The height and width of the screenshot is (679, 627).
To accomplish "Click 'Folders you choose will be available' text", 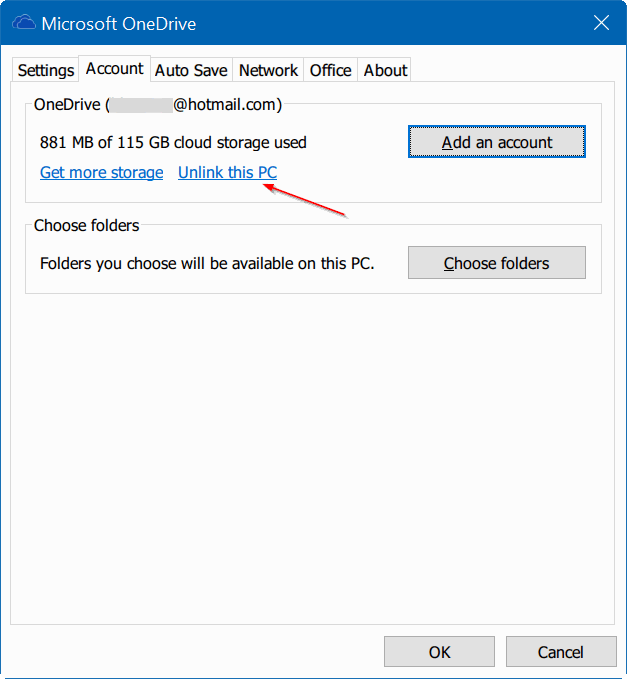I will (x=207, y=263).
